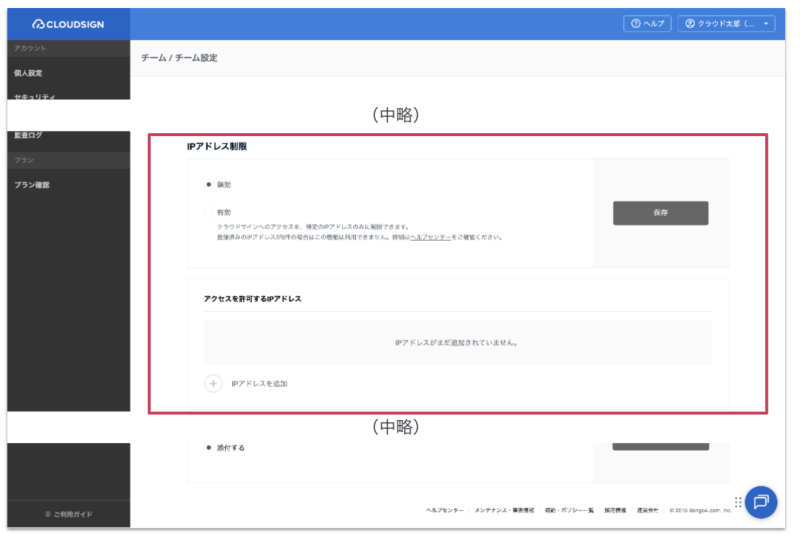
Task: Click the CloudSign logo
Action: point(67,24)
